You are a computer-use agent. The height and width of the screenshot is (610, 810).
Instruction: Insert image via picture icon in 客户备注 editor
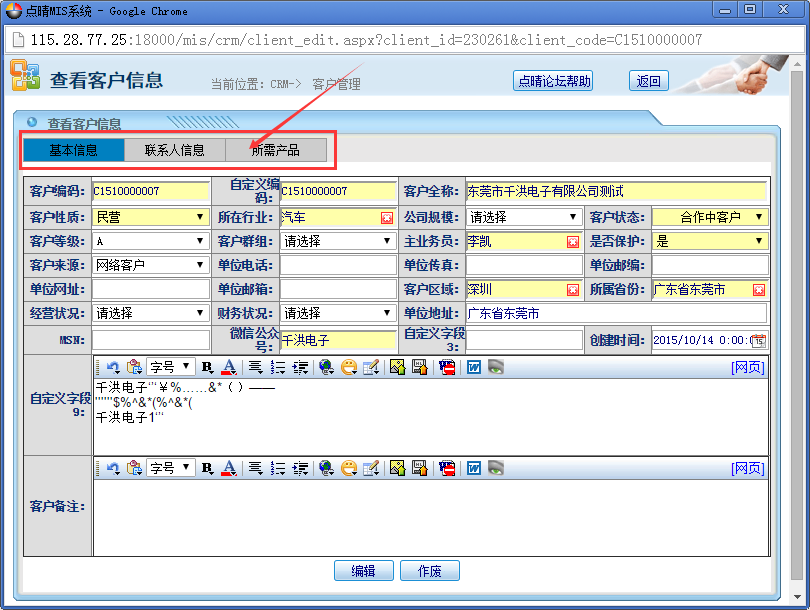(397, 468)
